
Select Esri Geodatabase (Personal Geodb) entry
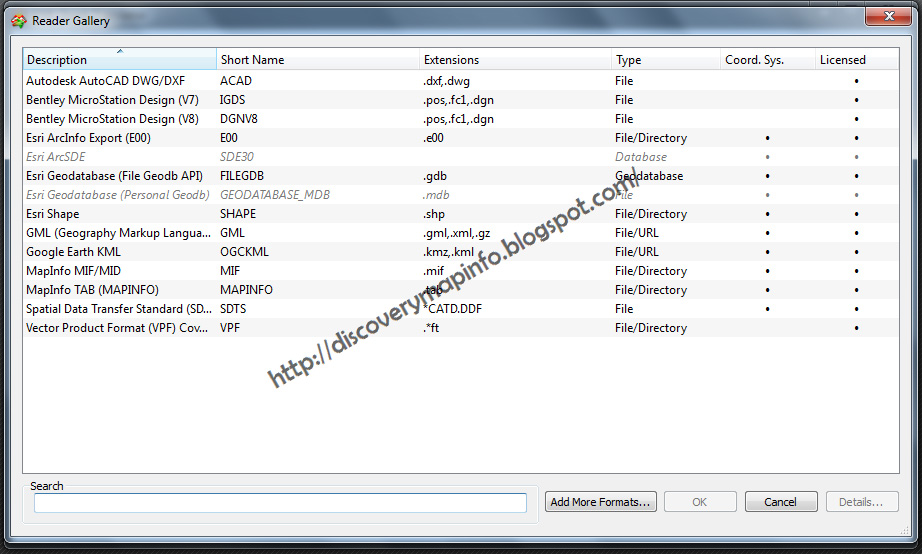click(x=460, y=195)
